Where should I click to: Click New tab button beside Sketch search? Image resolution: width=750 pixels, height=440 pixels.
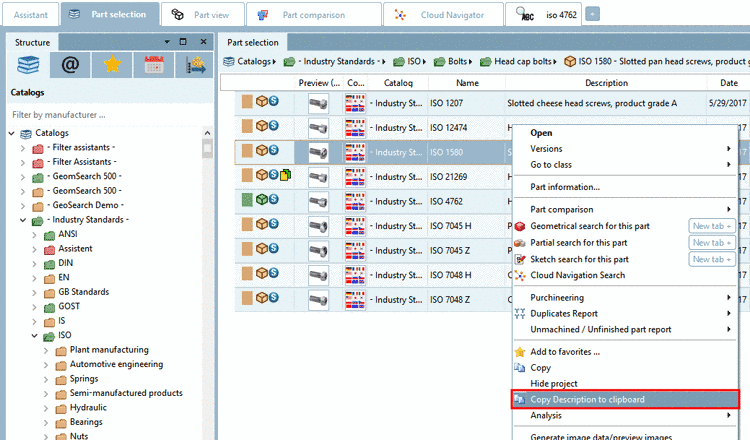(x=712, y=259)
